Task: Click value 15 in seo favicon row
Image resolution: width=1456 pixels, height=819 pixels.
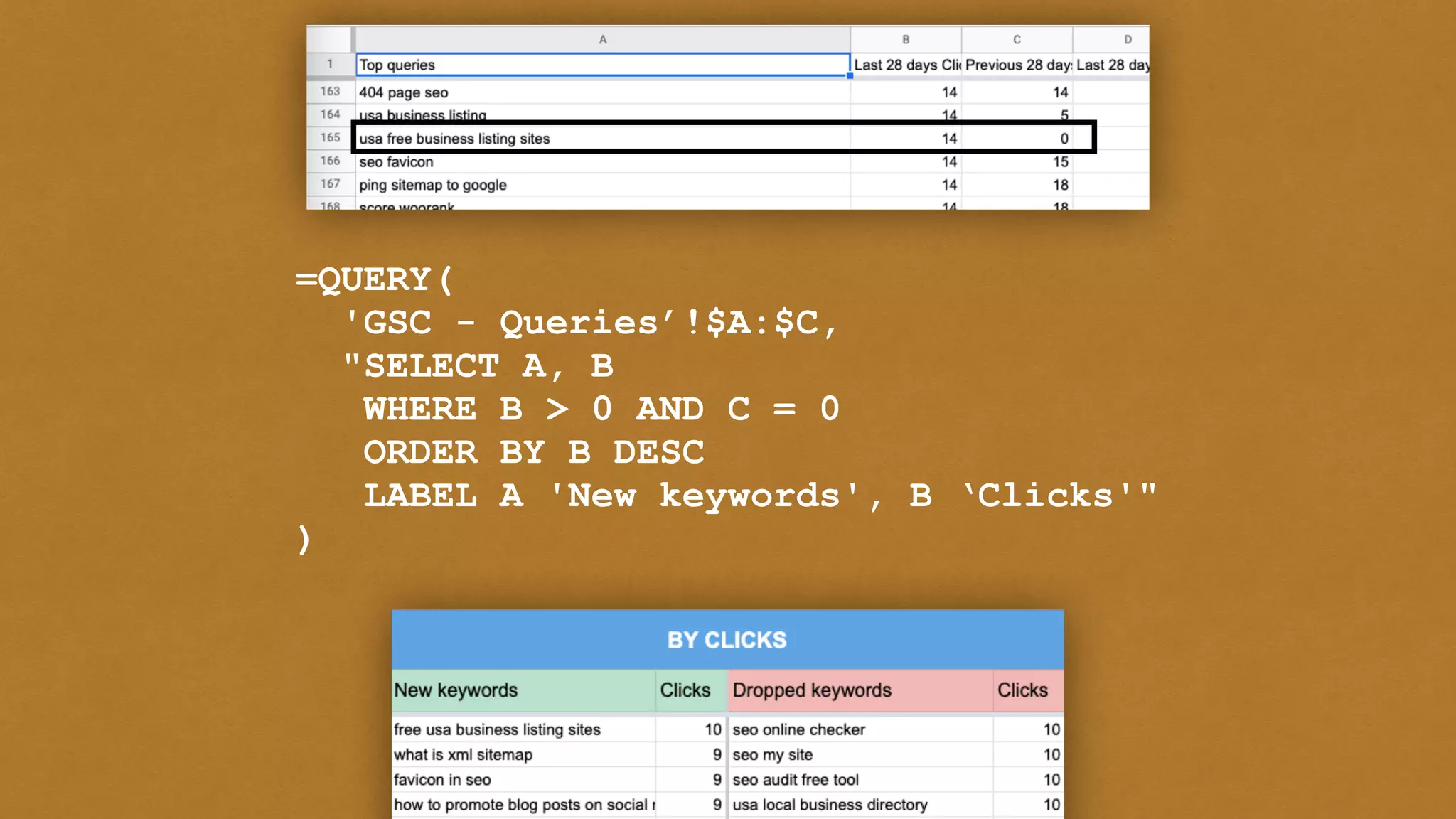Action: 1017,161
